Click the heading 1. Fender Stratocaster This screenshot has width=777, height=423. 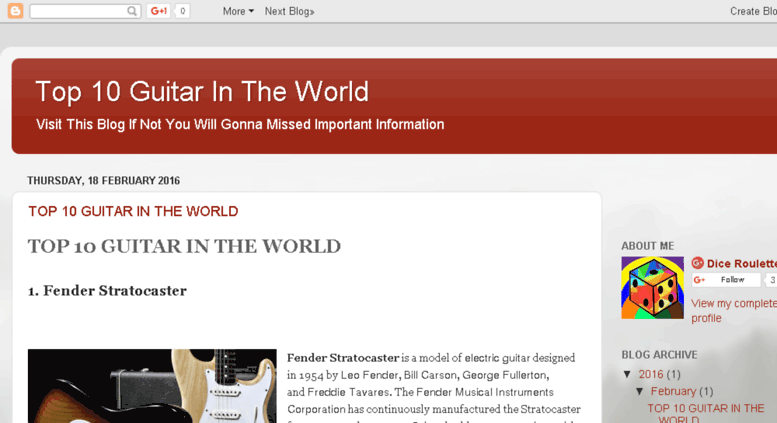(107, 291)
